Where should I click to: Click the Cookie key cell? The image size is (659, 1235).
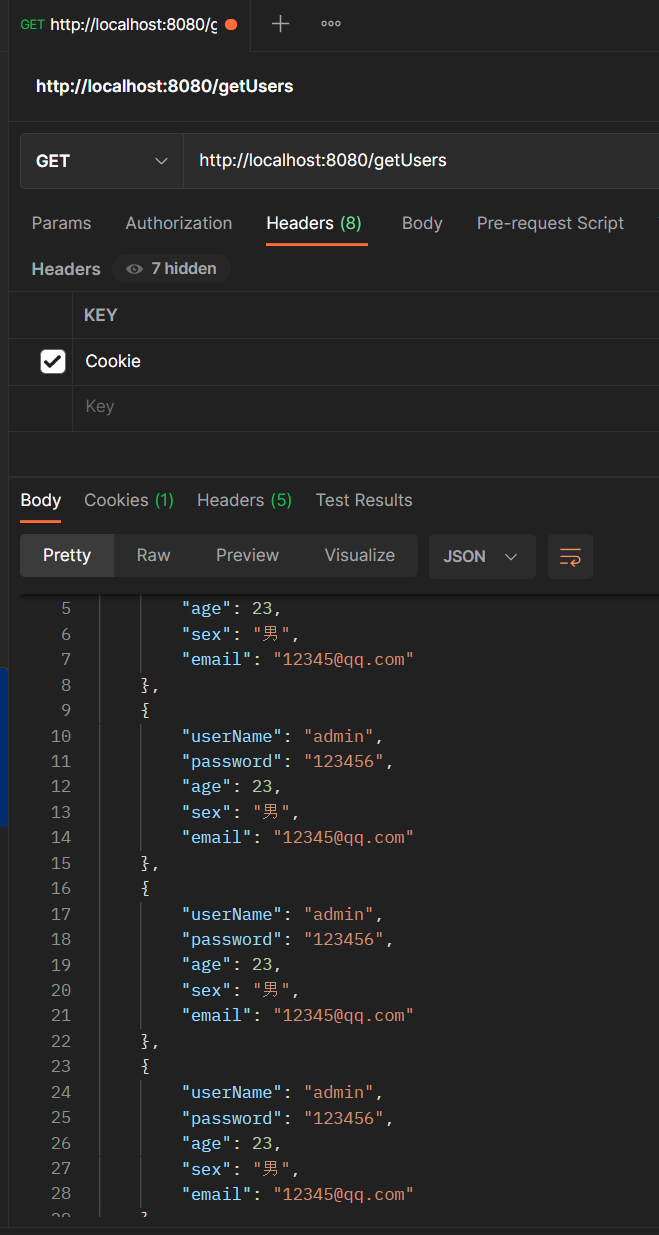tap(366, 361)
